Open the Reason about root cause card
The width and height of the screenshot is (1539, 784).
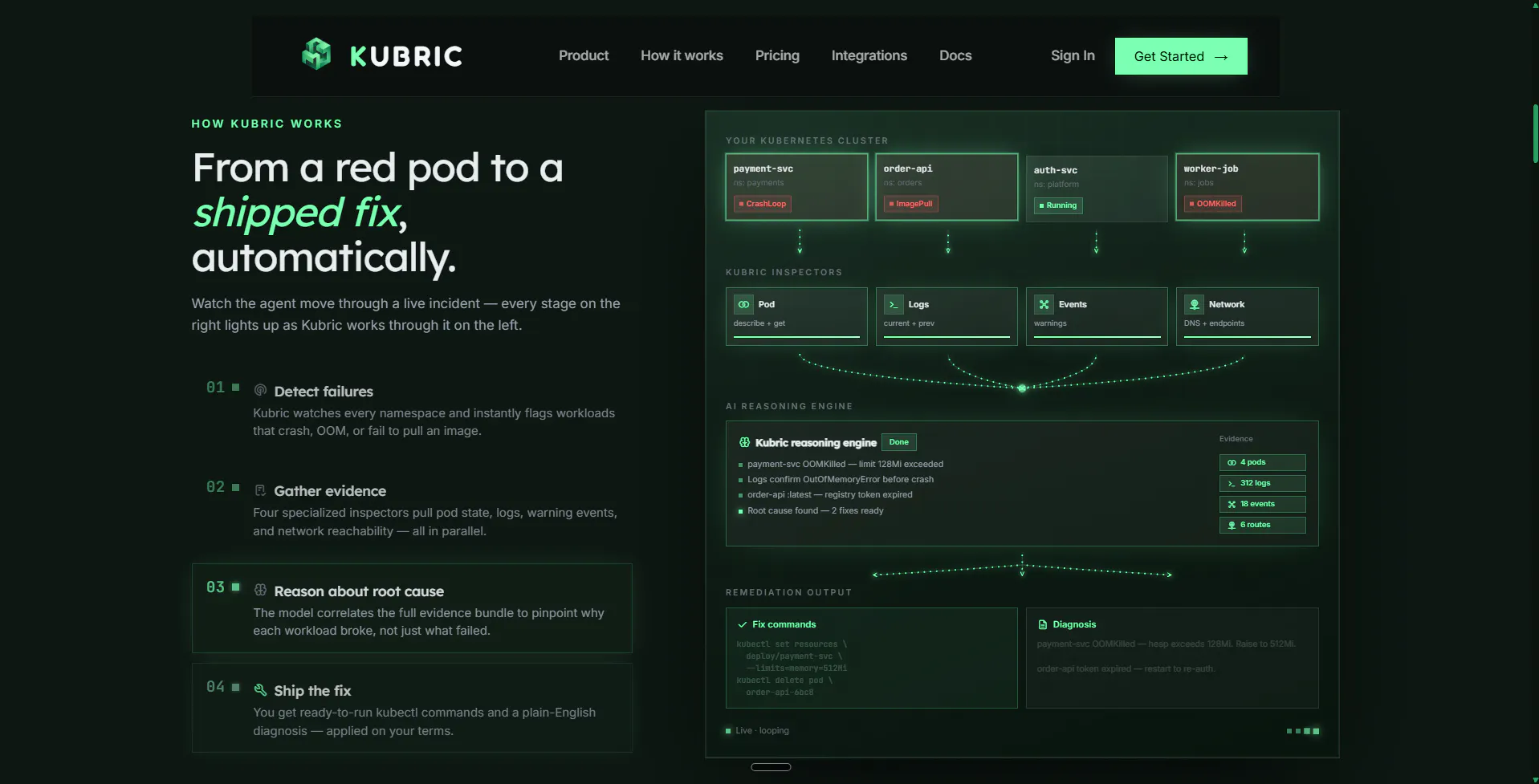coord(412,608)
